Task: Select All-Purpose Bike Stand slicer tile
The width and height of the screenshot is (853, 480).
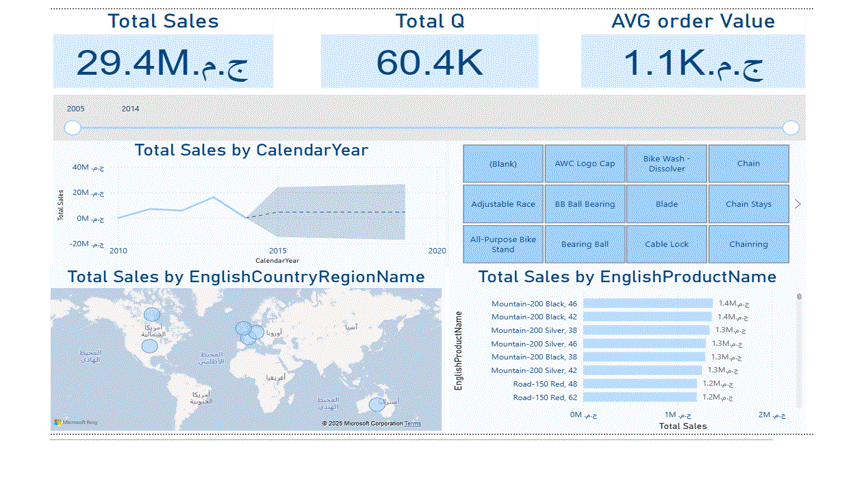Action: tap(503, 244)
